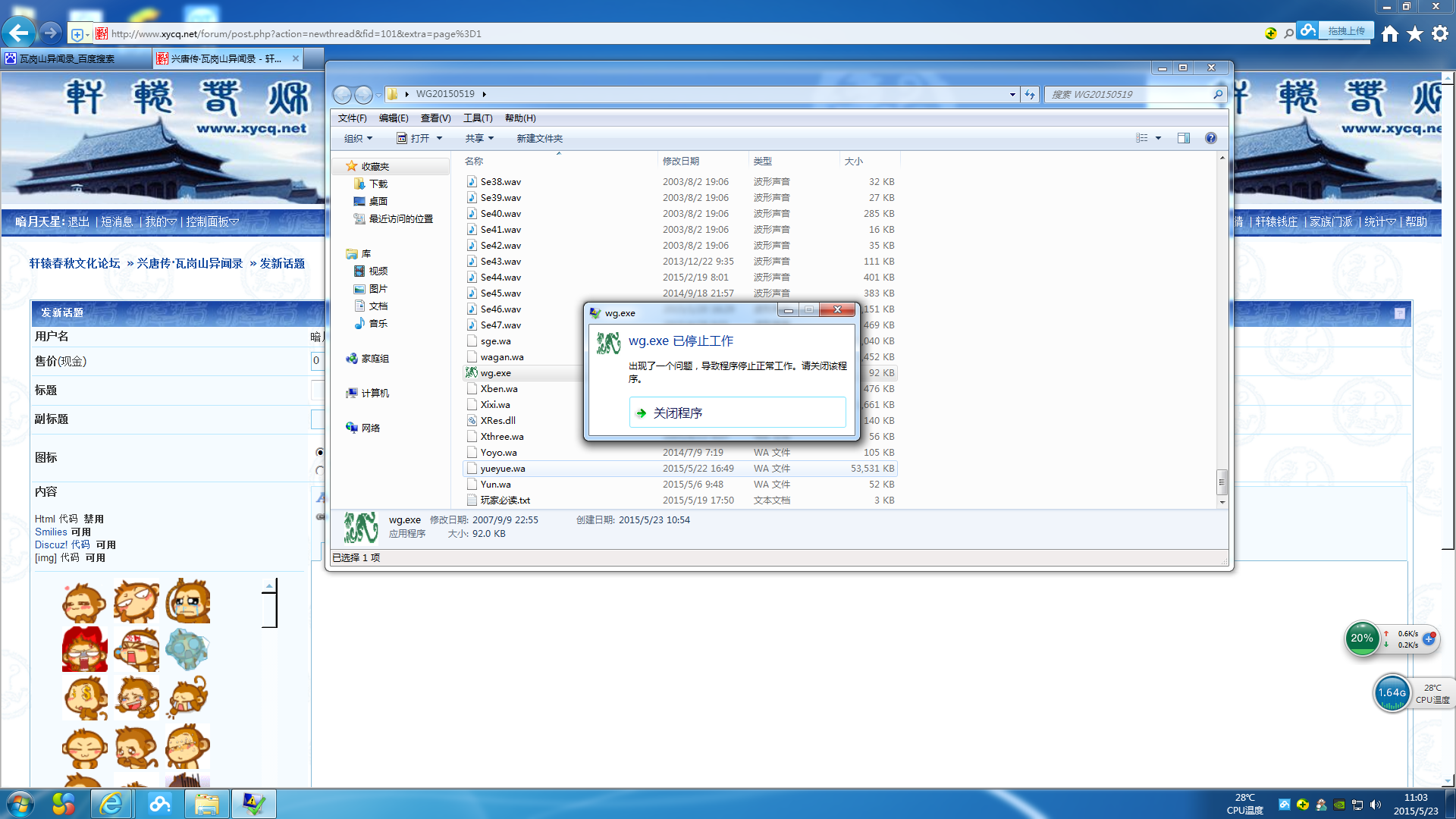The height and width of the screenshot is (819, 1456).
Task: Open the 查看(V) menu
Action: pos(435,118)
